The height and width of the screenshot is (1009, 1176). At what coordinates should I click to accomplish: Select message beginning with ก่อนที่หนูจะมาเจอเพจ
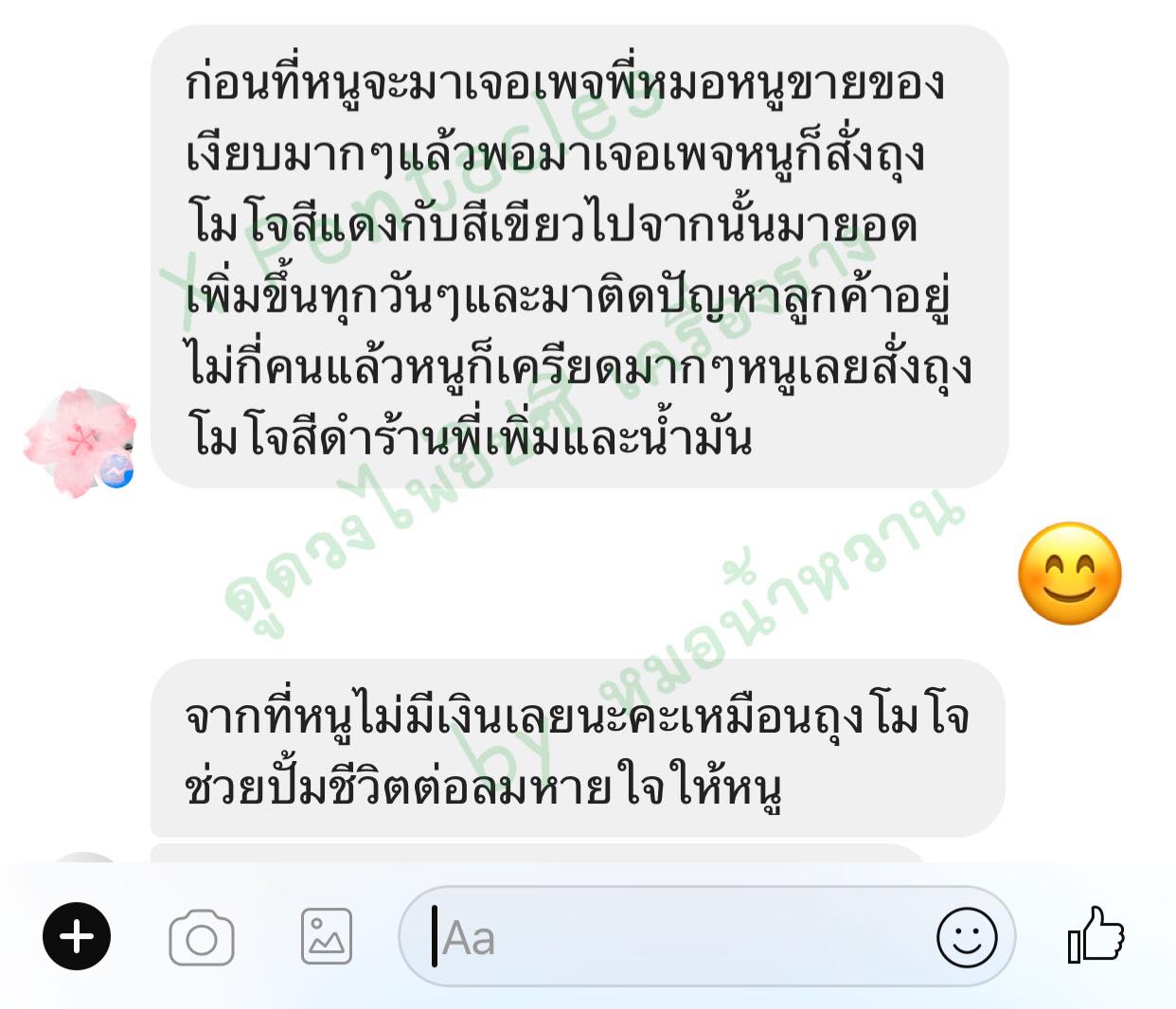(579, 257)
